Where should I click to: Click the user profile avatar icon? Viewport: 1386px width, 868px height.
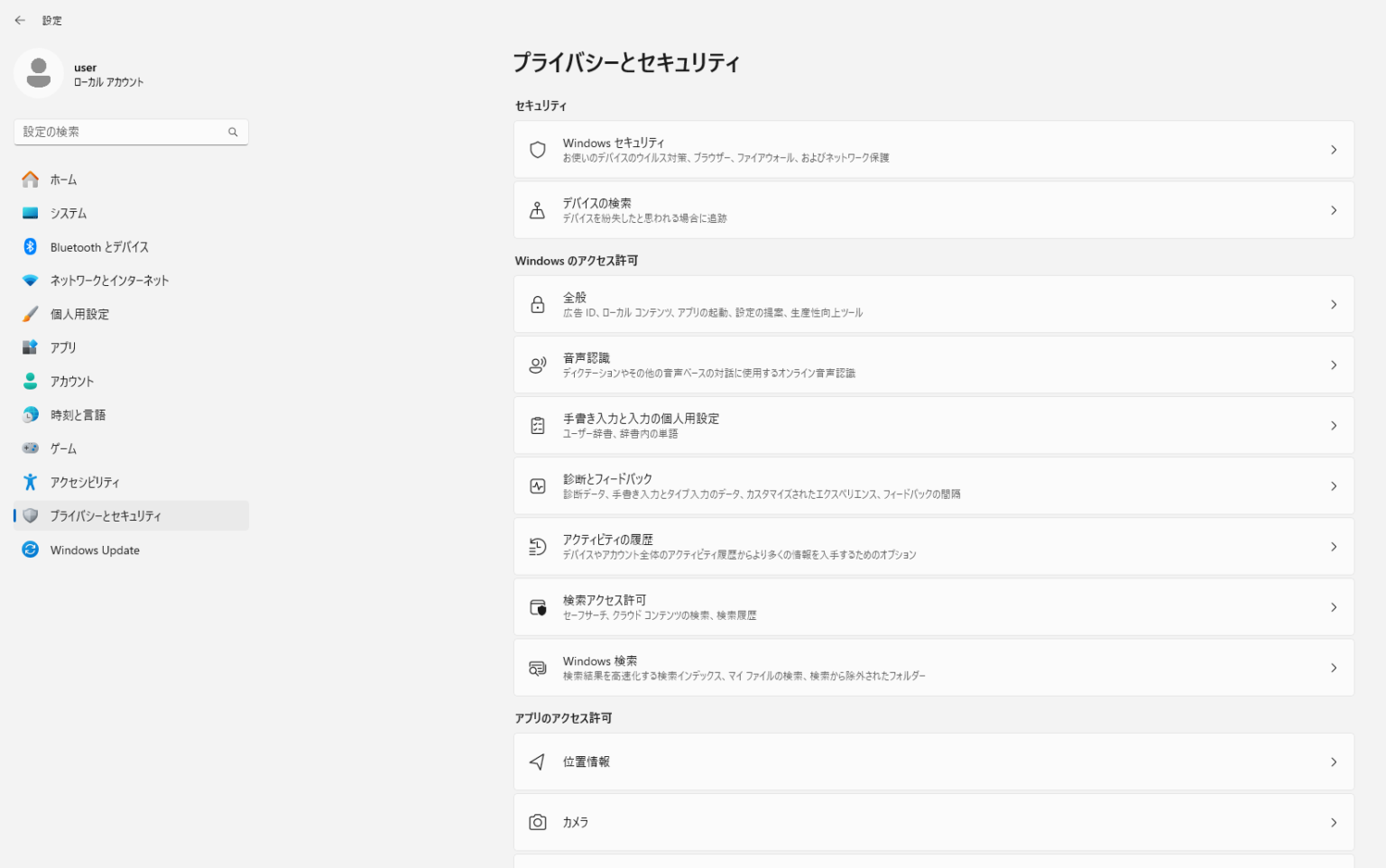pyautogui.click(x=39, y=73)
